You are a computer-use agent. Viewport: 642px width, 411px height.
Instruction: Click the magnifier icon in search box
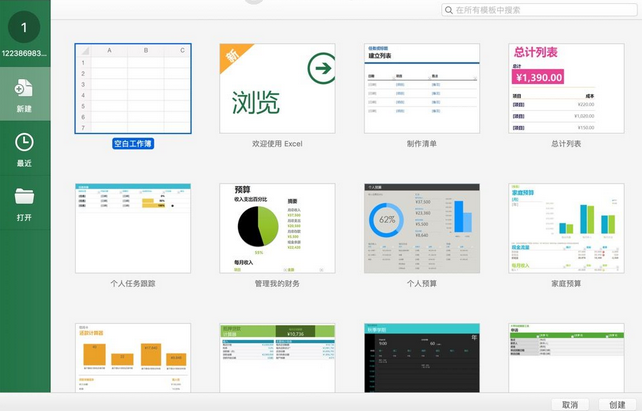[x=448, y=10]
